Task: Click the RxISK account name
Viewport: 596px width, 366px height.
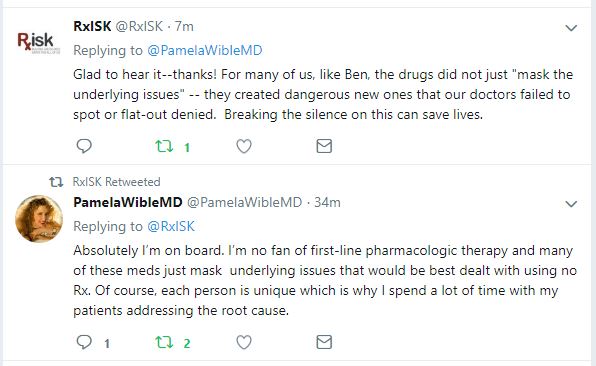Action: 92,26
